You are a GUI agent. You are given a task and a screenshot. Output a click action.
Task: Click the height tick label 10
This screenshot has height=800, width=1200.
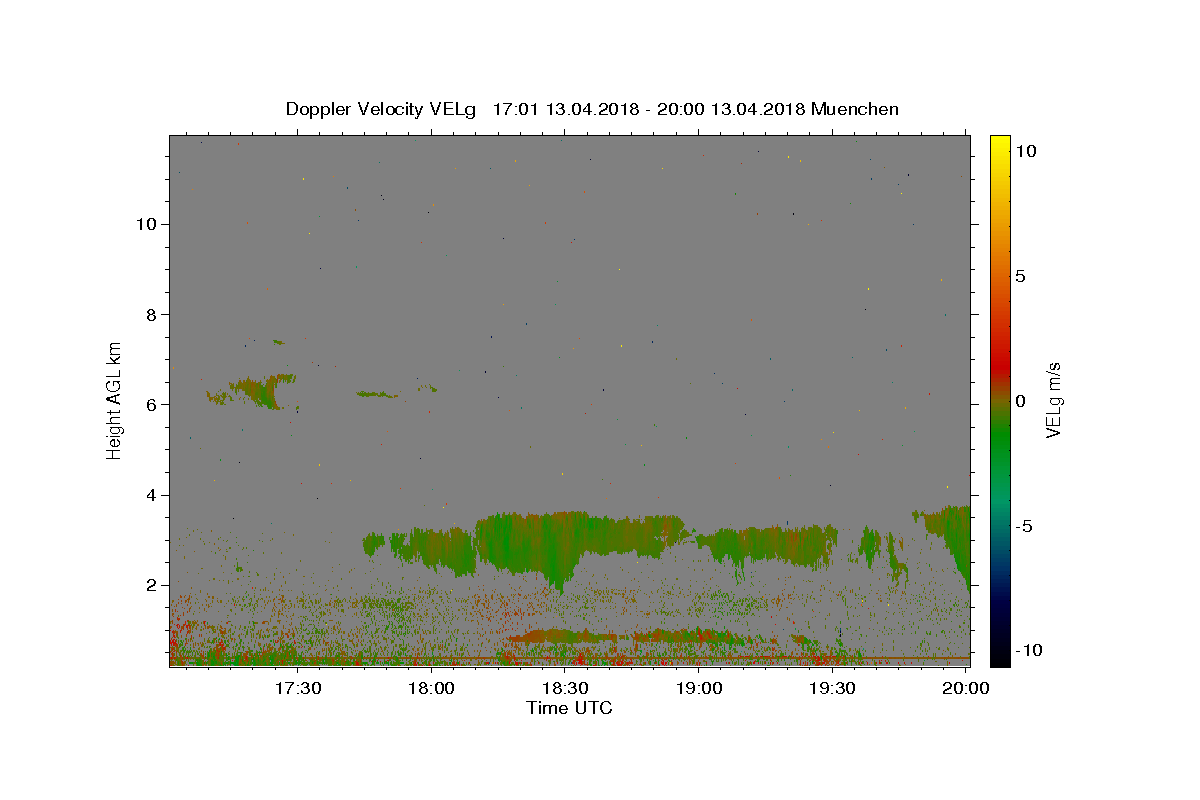[x=147, y=224]
